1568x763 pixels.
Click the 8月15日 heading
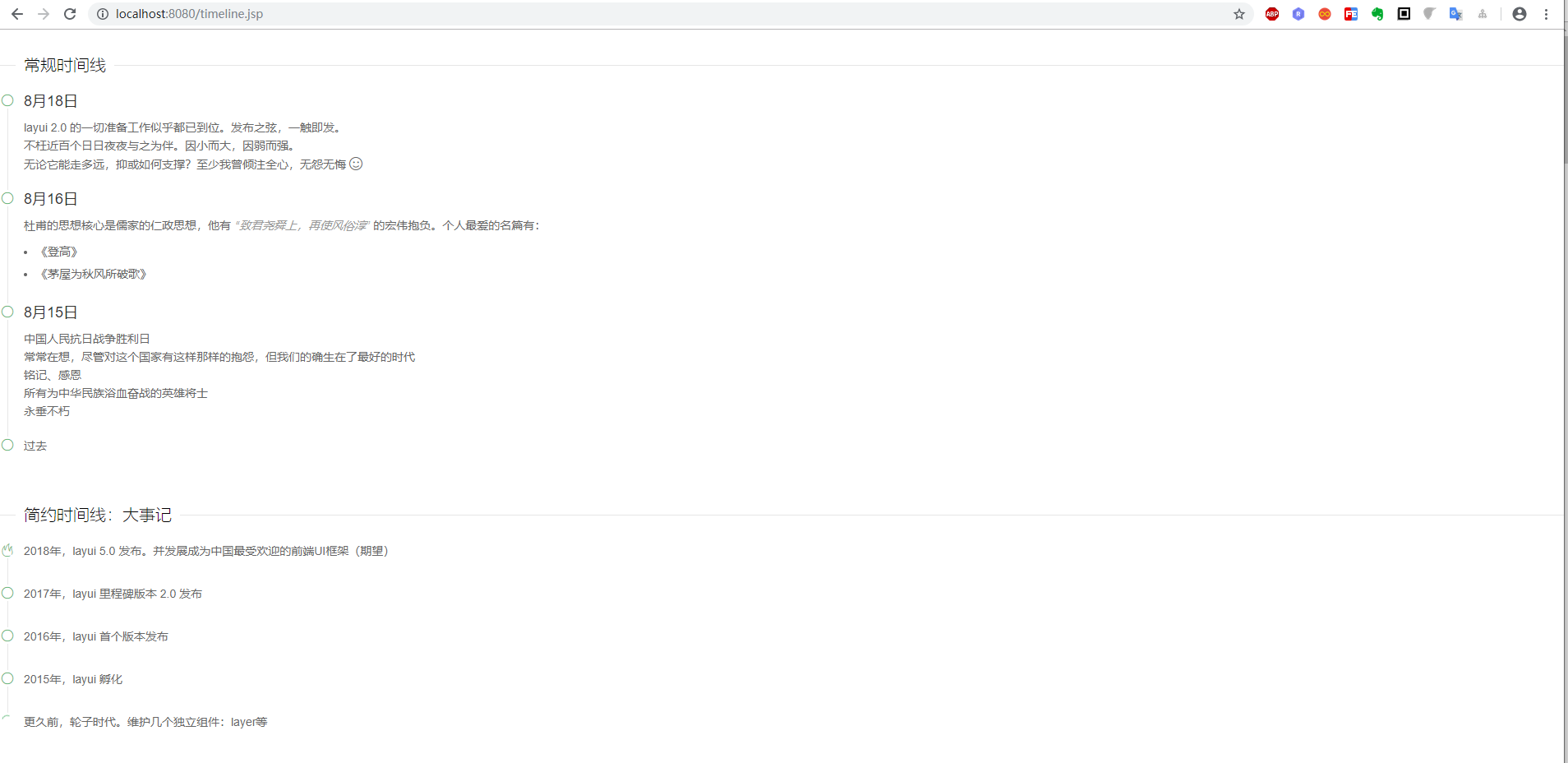point(50,312)
